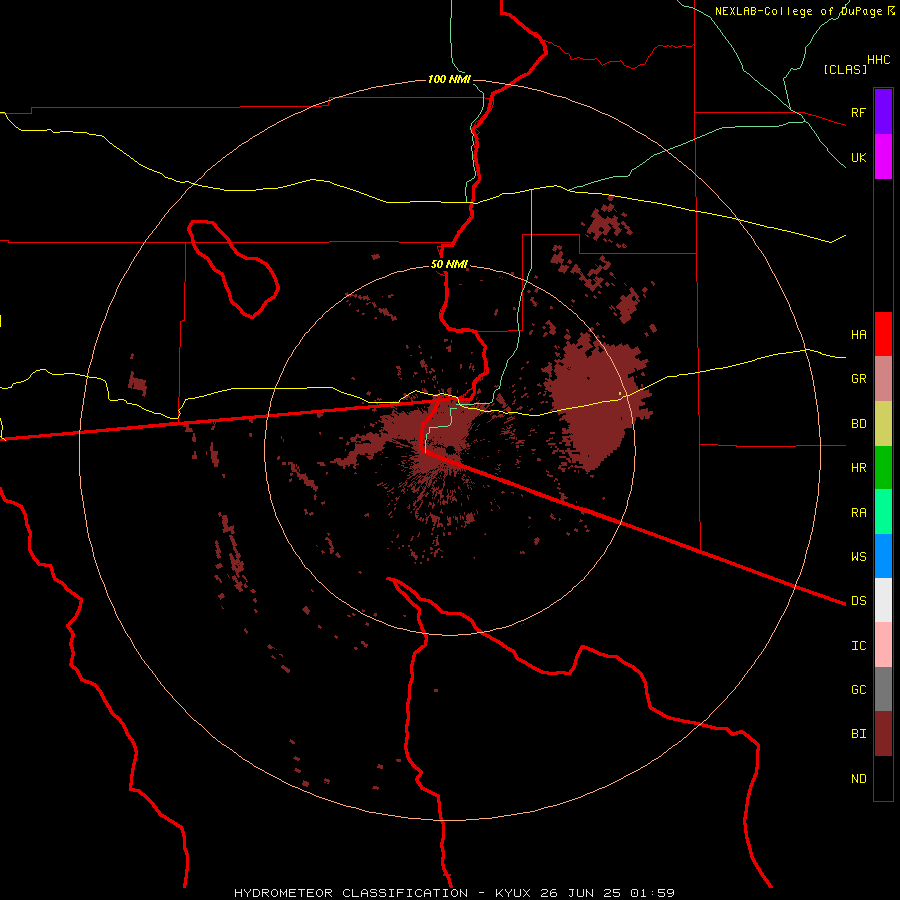Screen dimensions: 900x900
Task: Click the RA legend label
Action: [858, 513]
